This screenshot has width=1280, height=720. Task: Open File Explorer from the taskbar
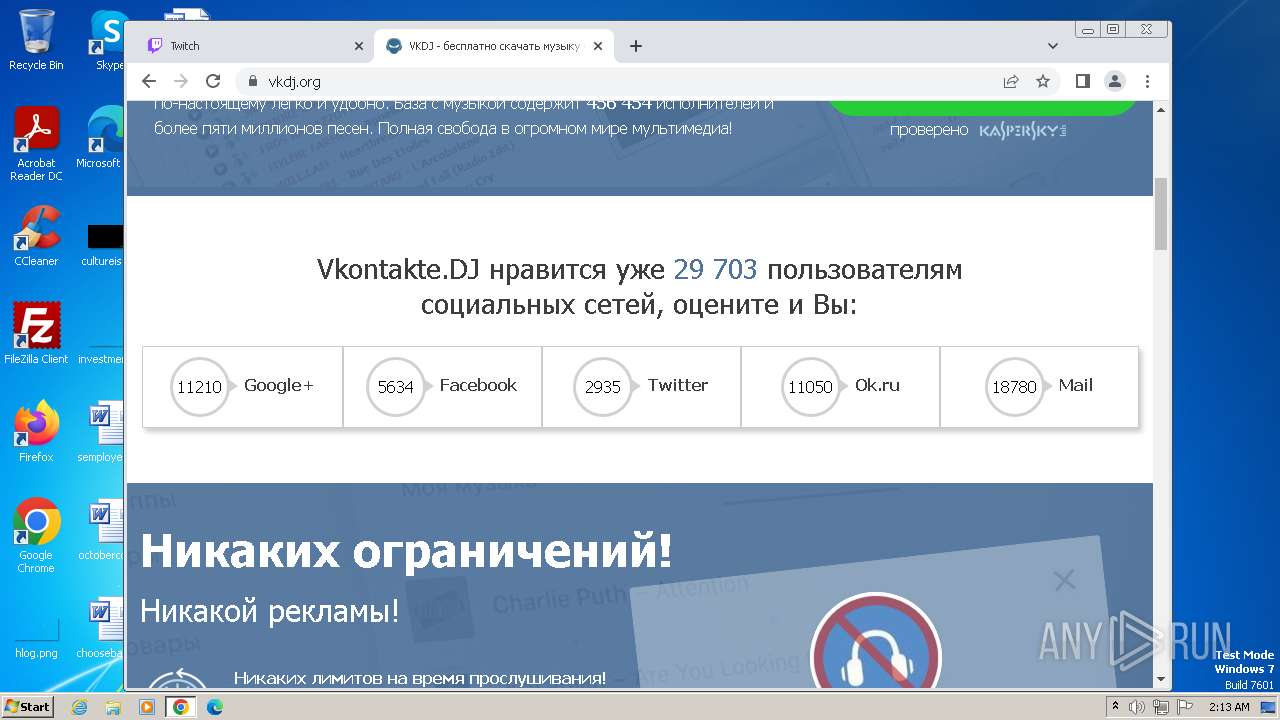(x=113, y=707)
